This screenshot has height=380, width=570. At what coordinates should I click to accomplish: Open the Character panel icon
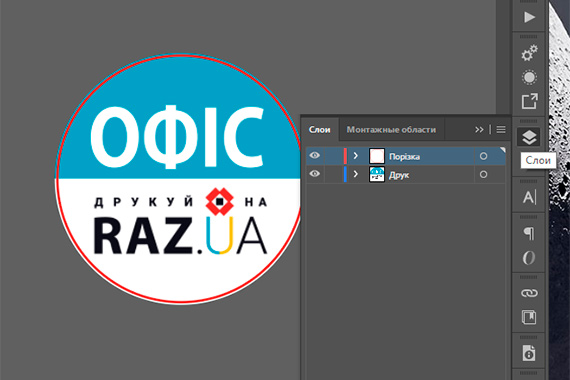(x=529, y=197)
